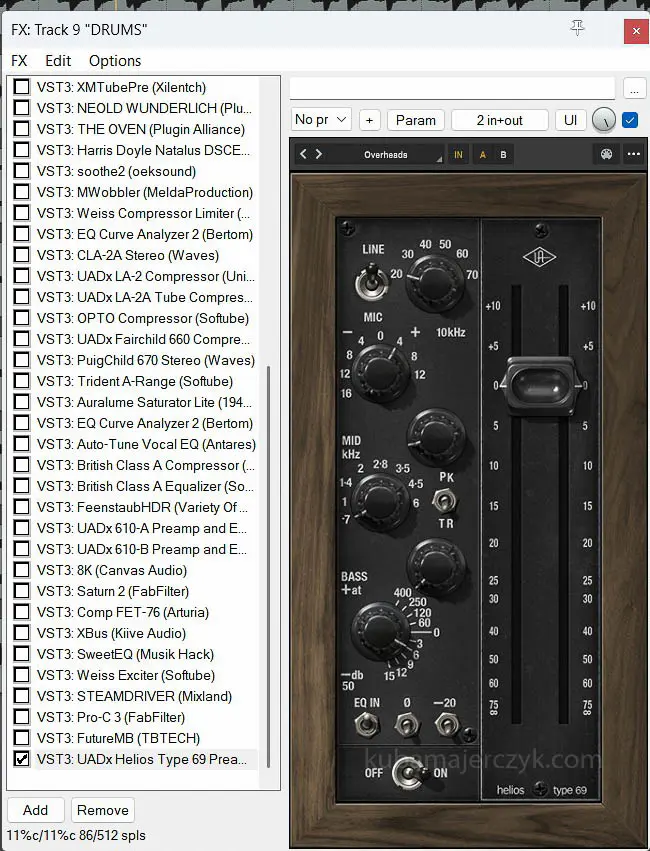Open the 'No pr' preset dropdown
The height and width of the screenshot is (851, 650).
click(321, 120)
